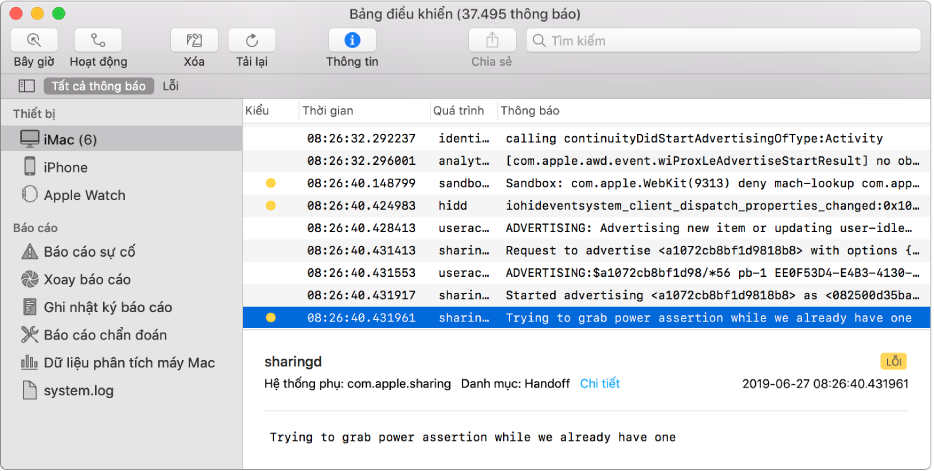Sort by the Kiểu column header

(x=257, y=110)
